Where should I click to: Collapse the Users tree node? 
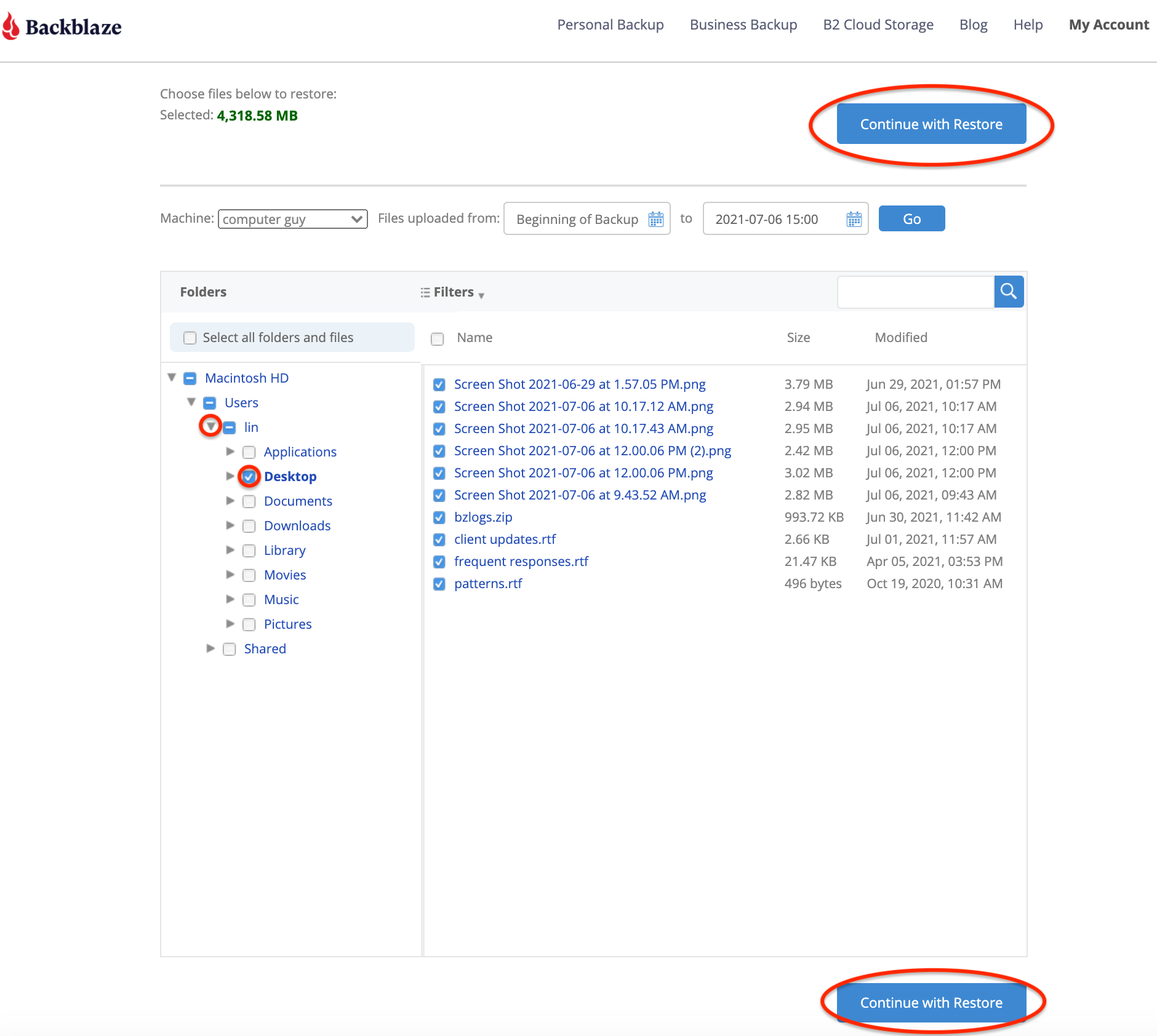click(191, 402)
